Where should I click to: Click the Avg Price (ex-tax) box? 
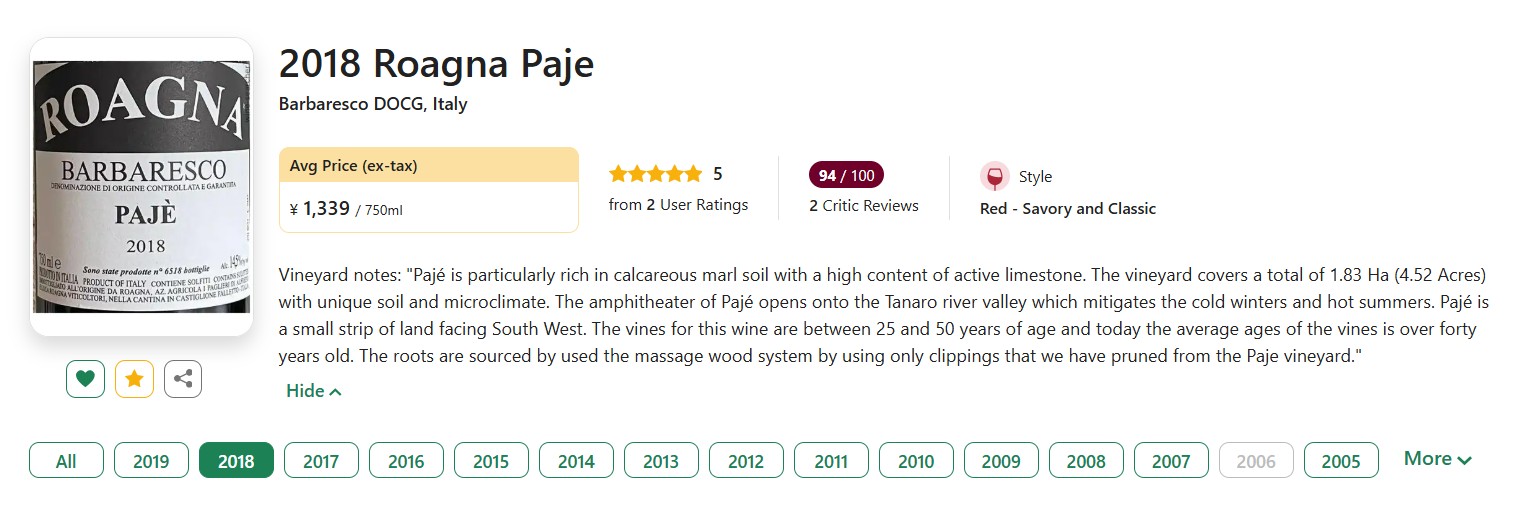coord(428,190)
